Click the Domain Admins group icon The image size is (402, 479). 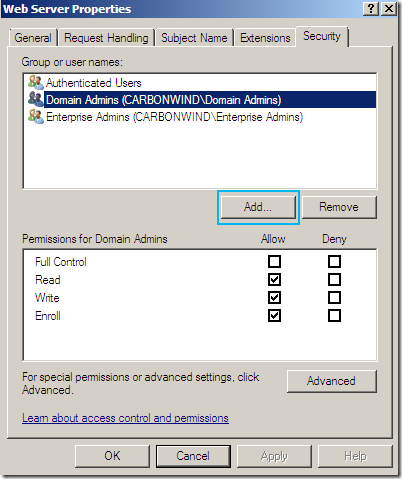(x=36, y=99)
